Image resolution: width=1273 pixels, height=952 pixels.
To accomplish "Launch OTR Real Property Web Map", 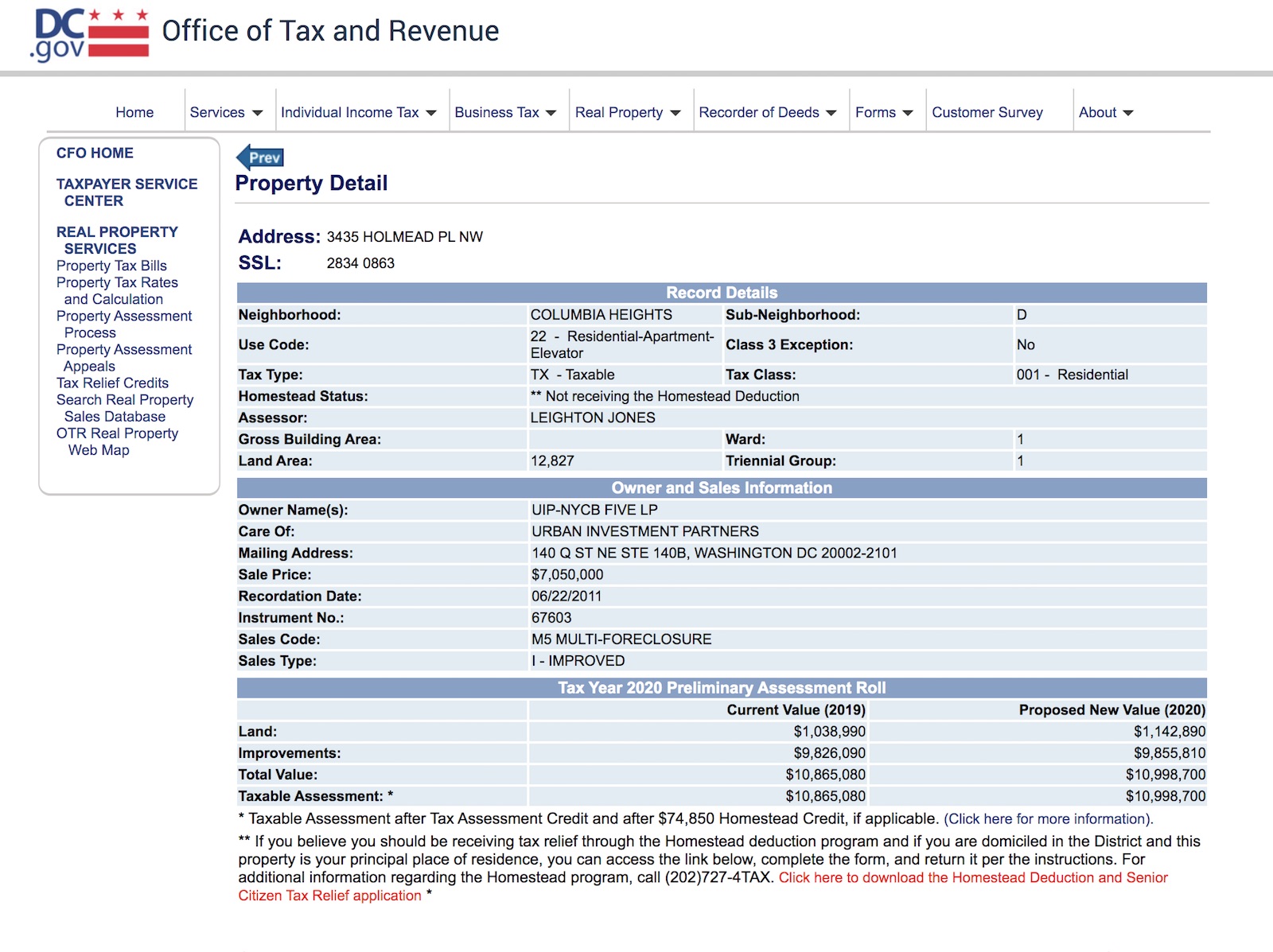I will tap(117, 441).
